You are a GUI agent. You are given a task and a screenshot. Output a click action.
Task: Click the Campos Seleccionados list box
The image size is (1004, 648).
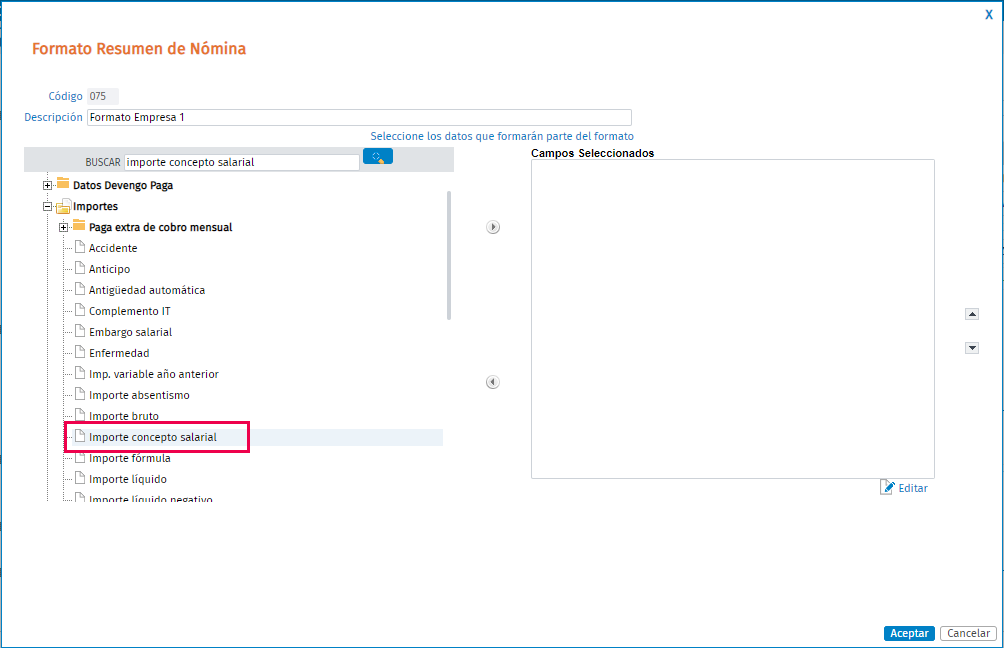click(733, 319)
